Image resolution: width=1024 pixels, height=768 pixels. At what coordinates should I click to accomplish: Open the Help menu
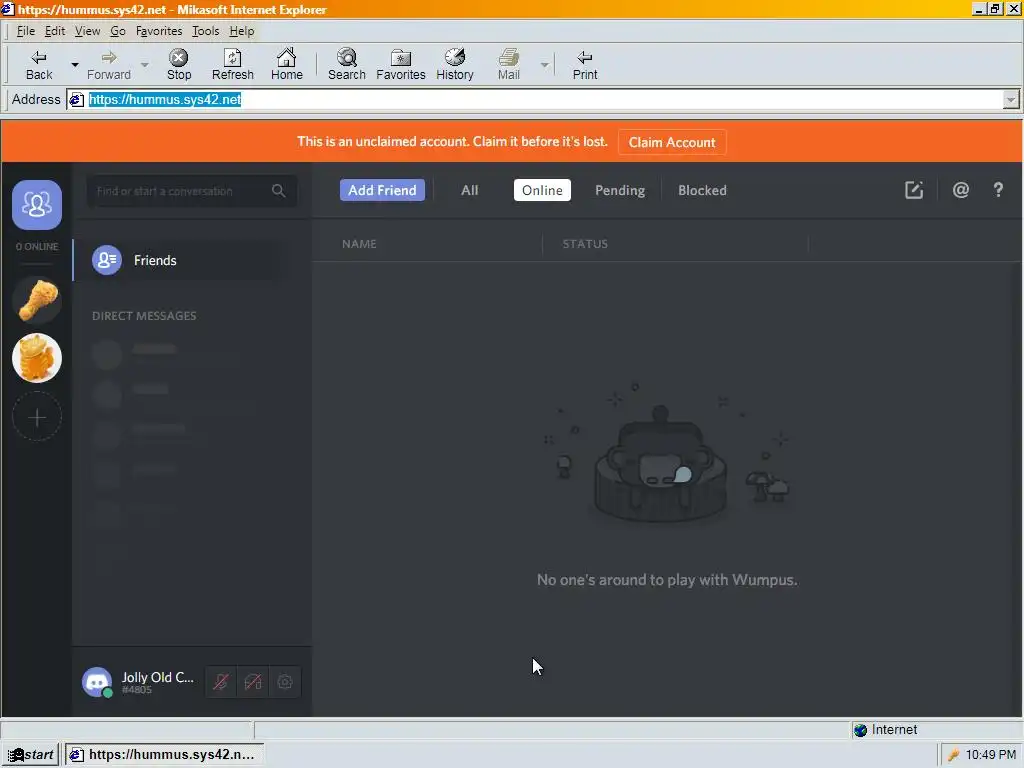coord(242,31)
